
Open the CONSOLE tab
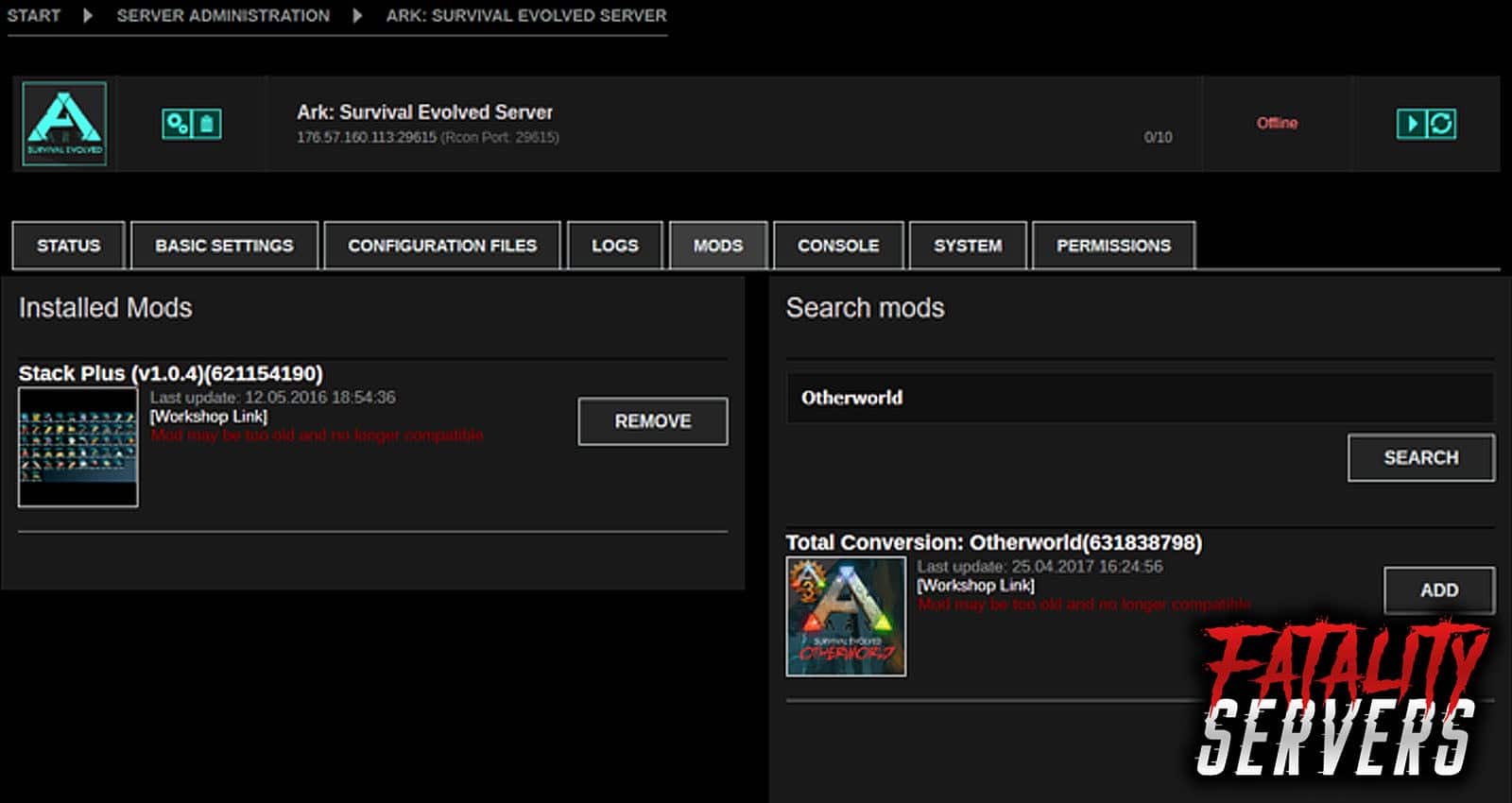tap(838, 246)
